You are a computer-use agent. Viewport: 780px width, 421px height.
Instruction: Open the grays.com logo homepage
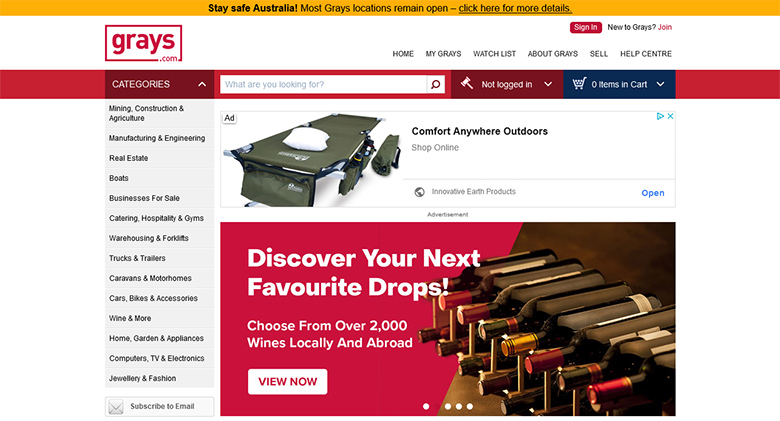click(143, 43)
